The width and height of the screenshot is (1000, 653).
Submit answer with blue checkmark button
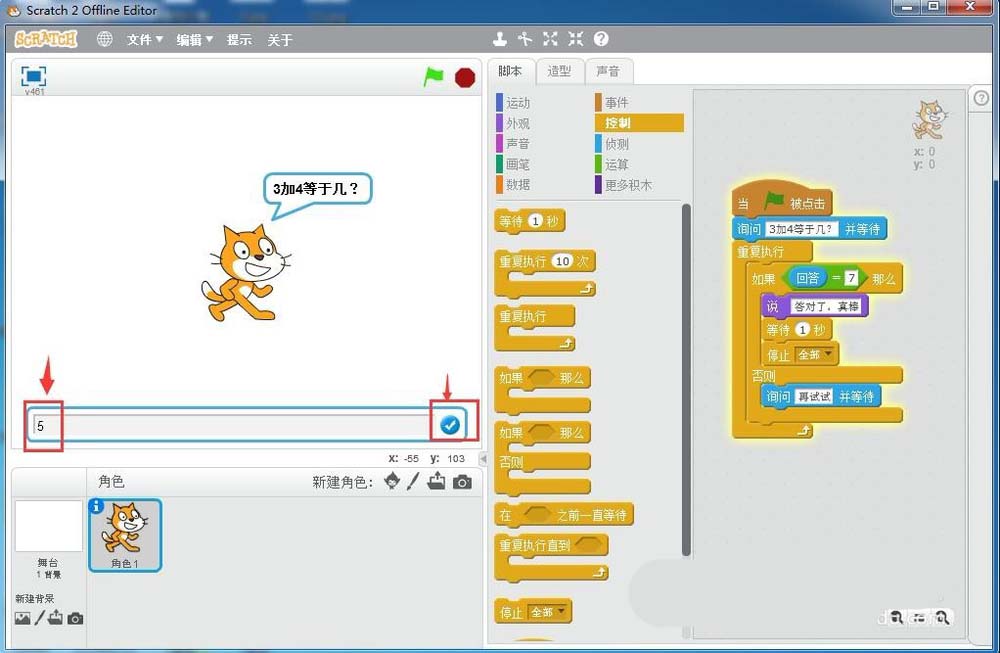click(450, 425)
